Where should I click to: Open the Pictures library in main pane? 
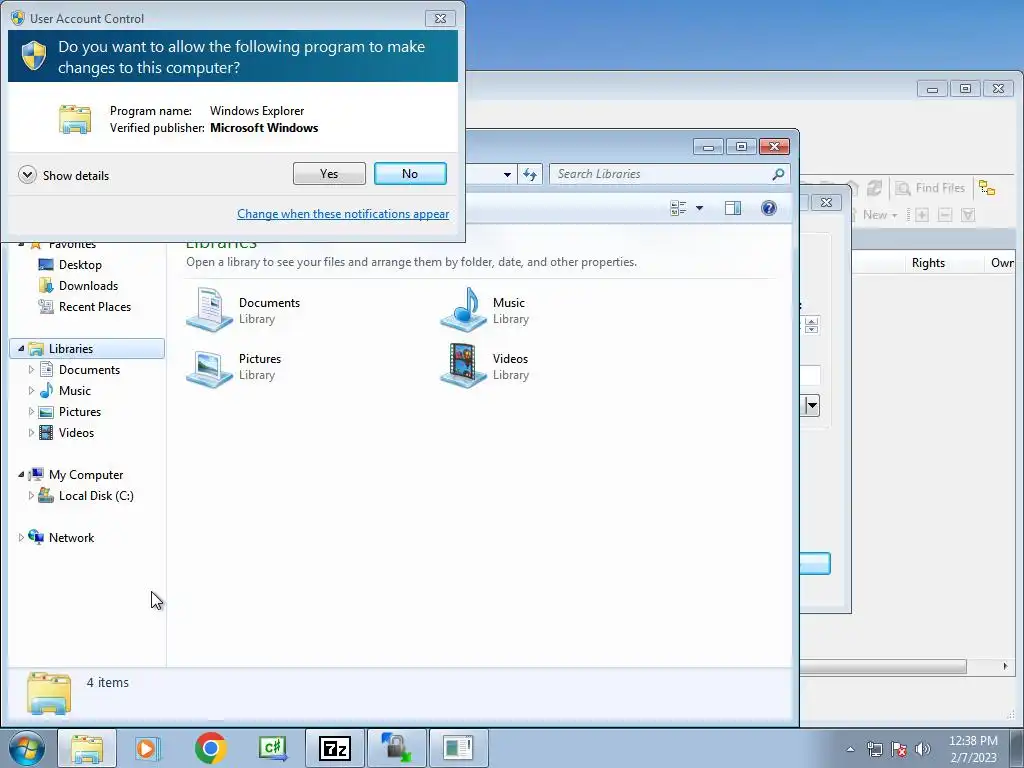click(234, 366)
